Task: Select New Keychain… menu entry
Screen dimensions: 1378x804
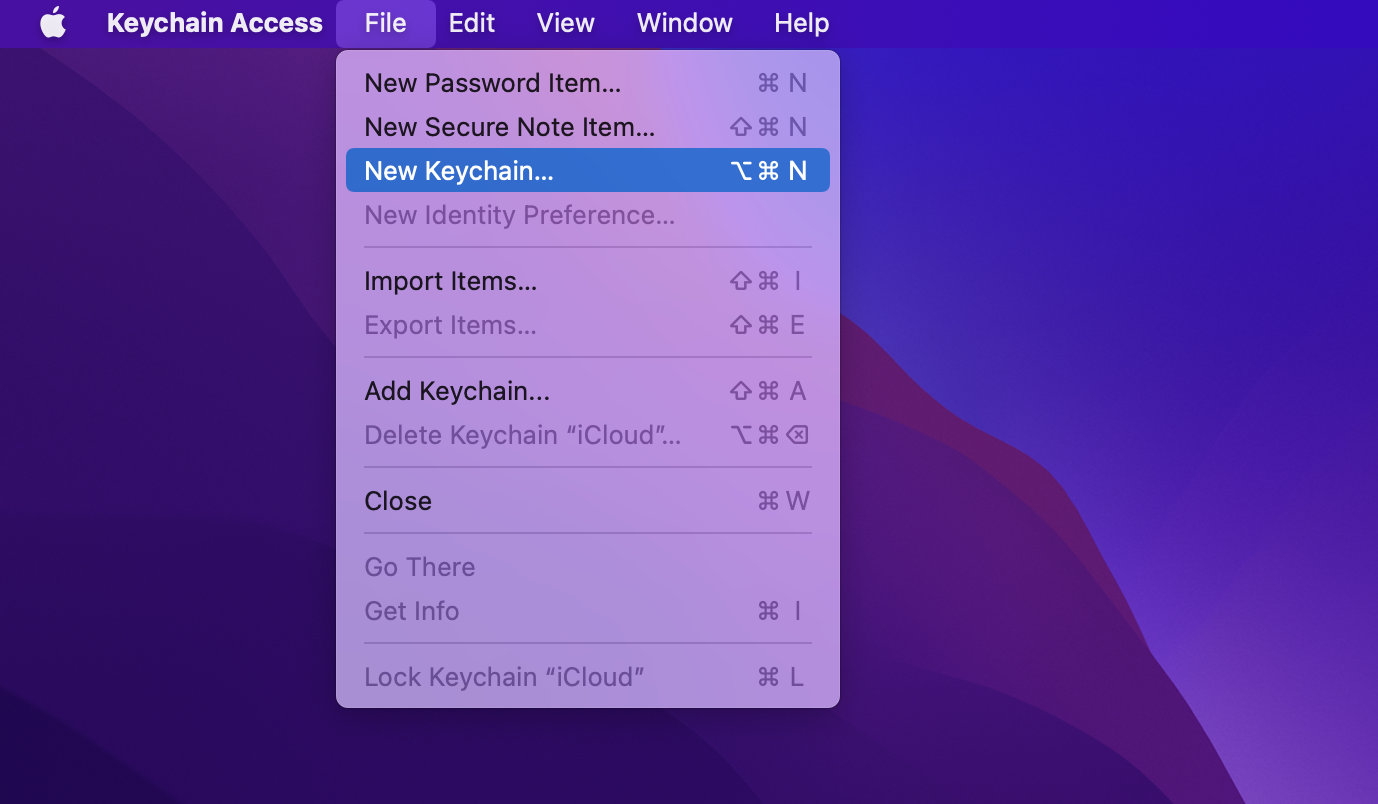Action: (x=588, y=170)
